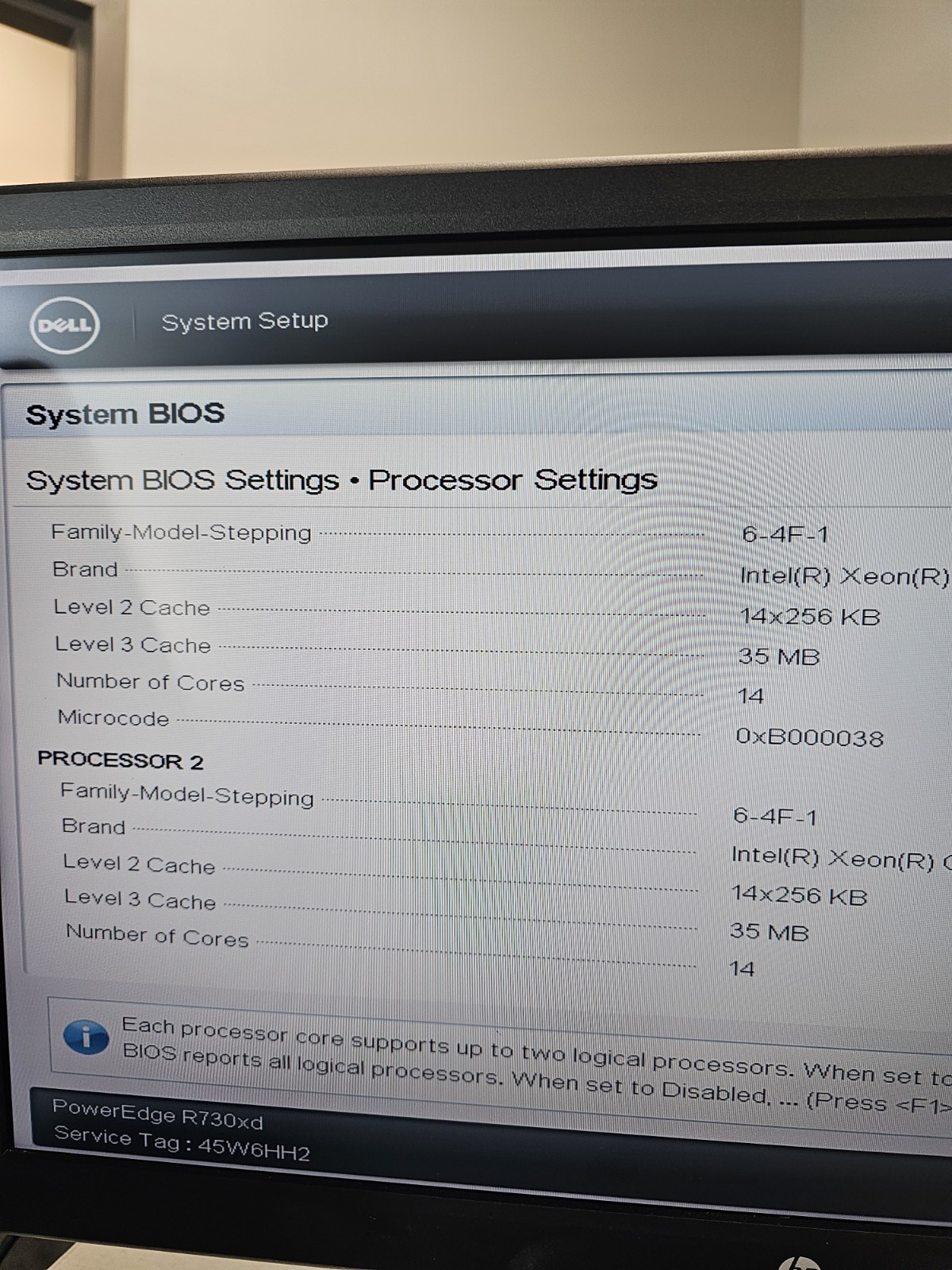The width and height of the screenshot is (952, 1270).
Task: Click the first Intel(R) Xeon(R) brand value
Action: pyautogui.click(x=844, y=576)
